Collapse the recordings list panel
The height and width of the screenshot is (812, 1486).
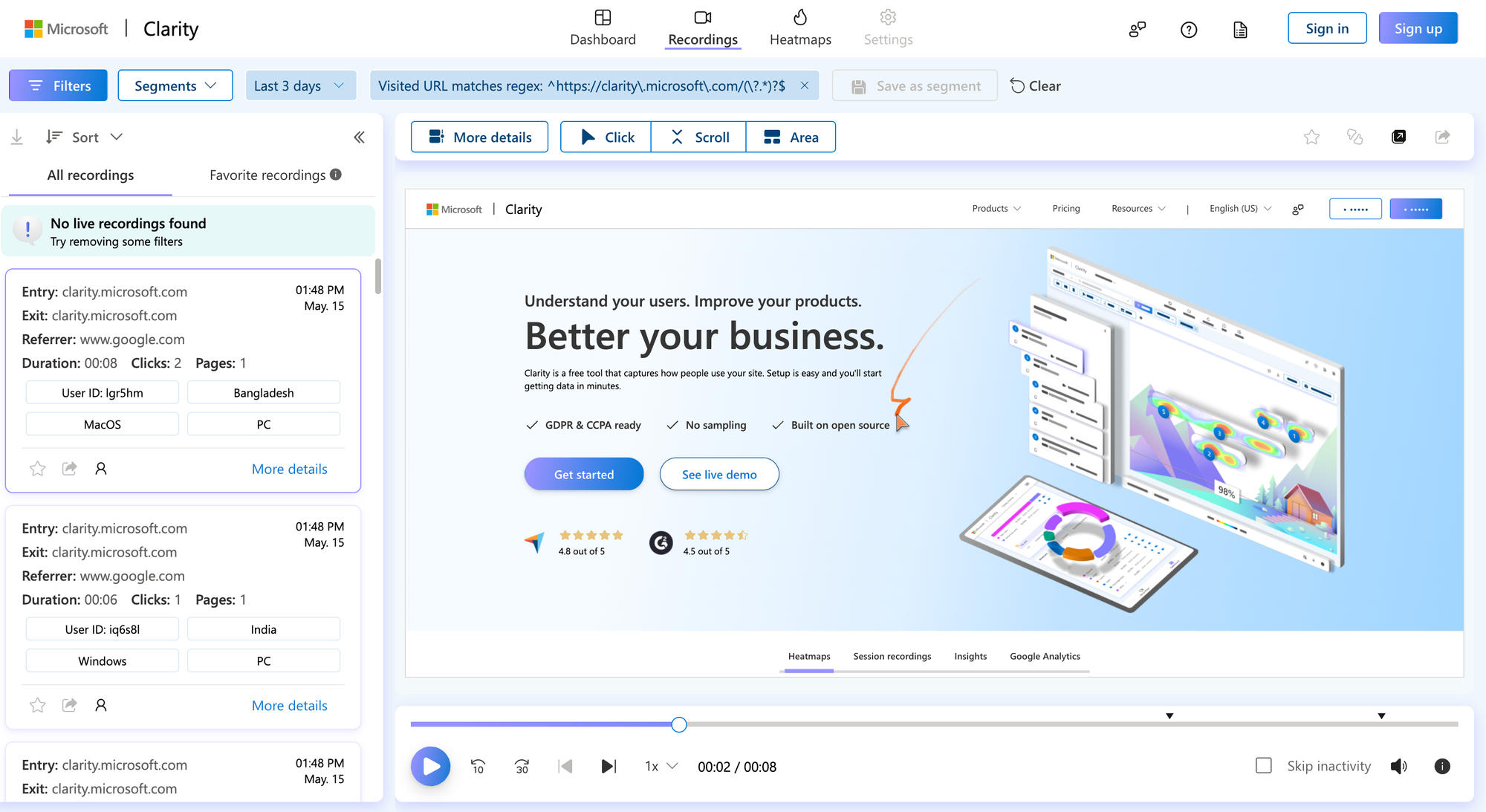coord(360,137)
